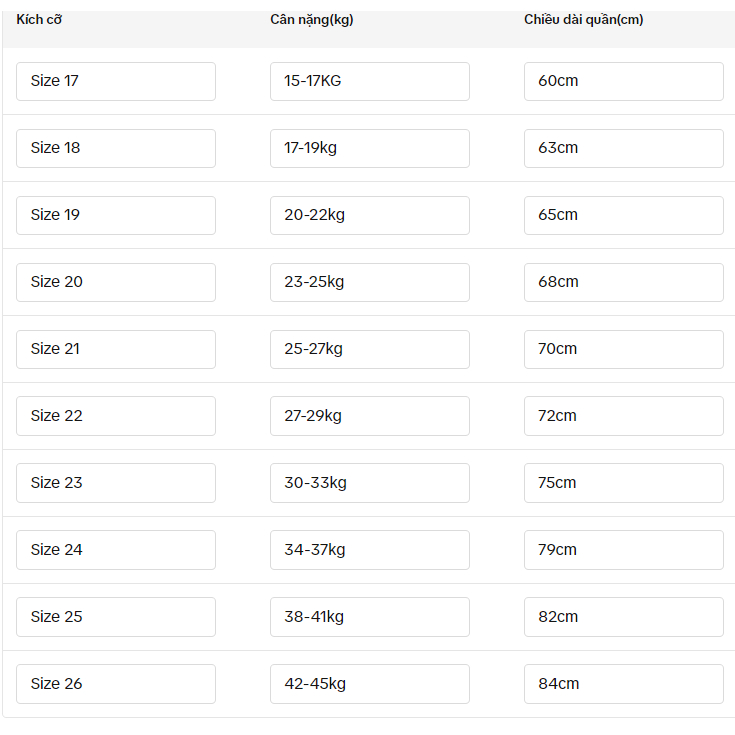The width and height of the screenshot is (735, 735).
Task: Select the Size 23 input
Action: click(x=116, y=483)
